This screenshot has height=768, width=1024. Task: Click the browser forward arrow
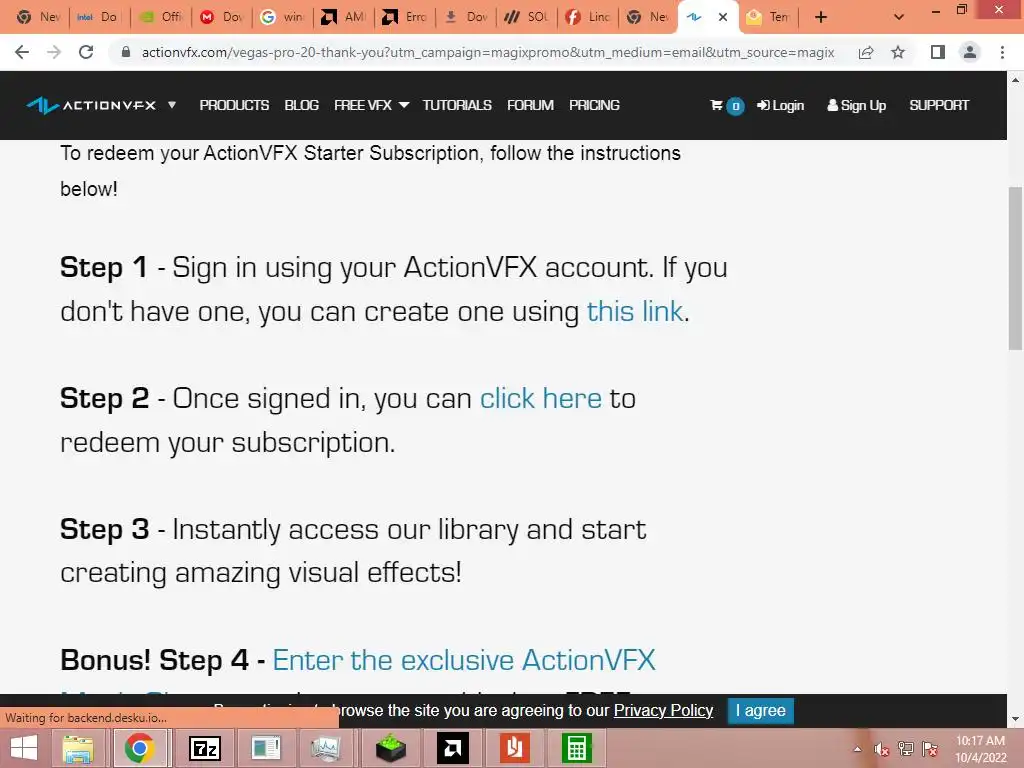point(54,52)
